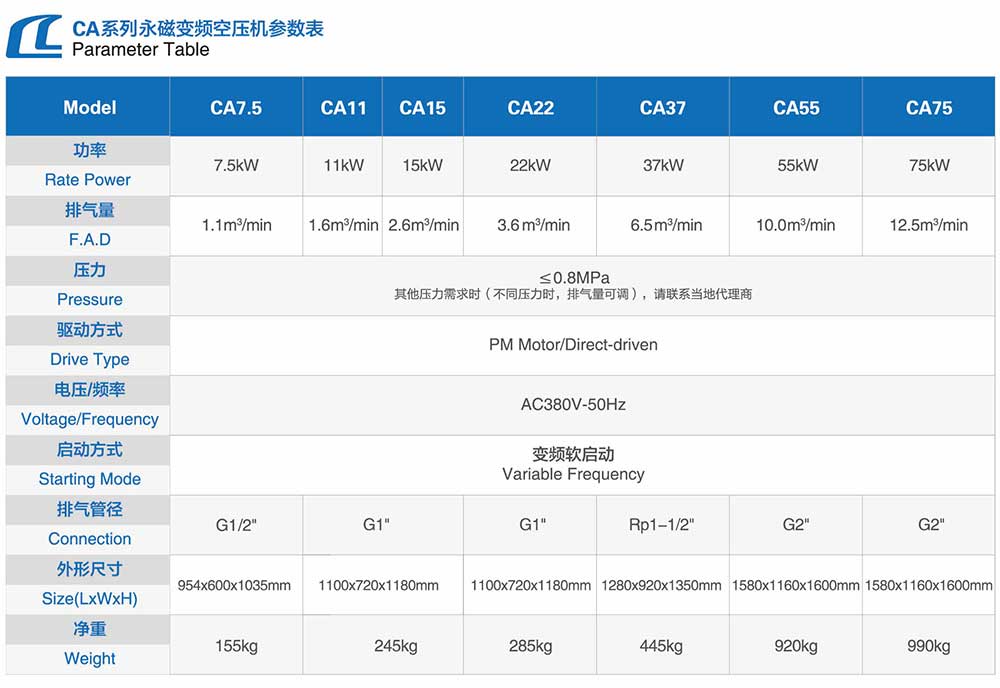Screen dimensions: 1000x688
Task: Click the Starting Mode row label
Action: 89,479
